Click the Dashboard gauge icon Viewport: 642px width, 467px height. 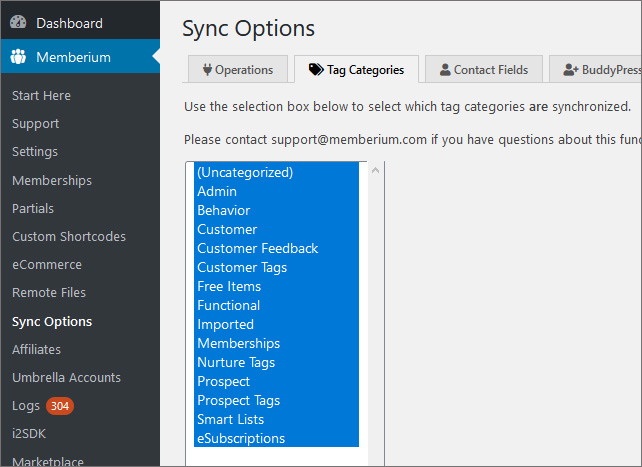pyautogui.click(x=18, y=22)
